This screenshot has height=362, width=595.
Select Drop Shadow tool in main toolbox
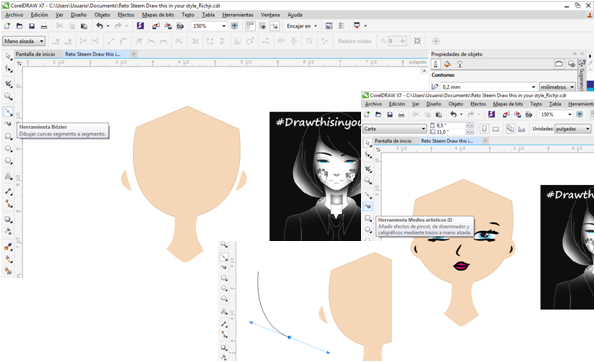(8, 219)
